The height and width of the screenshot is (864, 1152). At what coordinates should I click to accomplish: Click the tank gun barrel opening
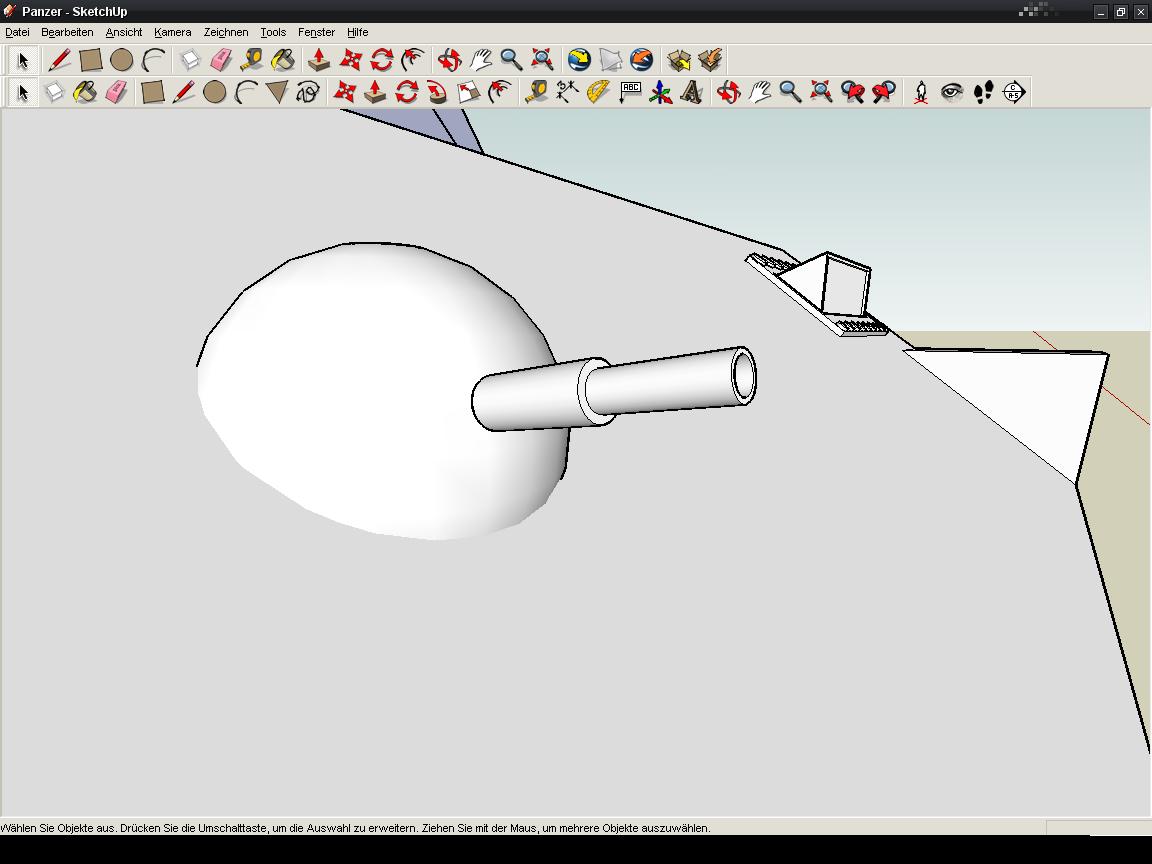coord(744,376)
